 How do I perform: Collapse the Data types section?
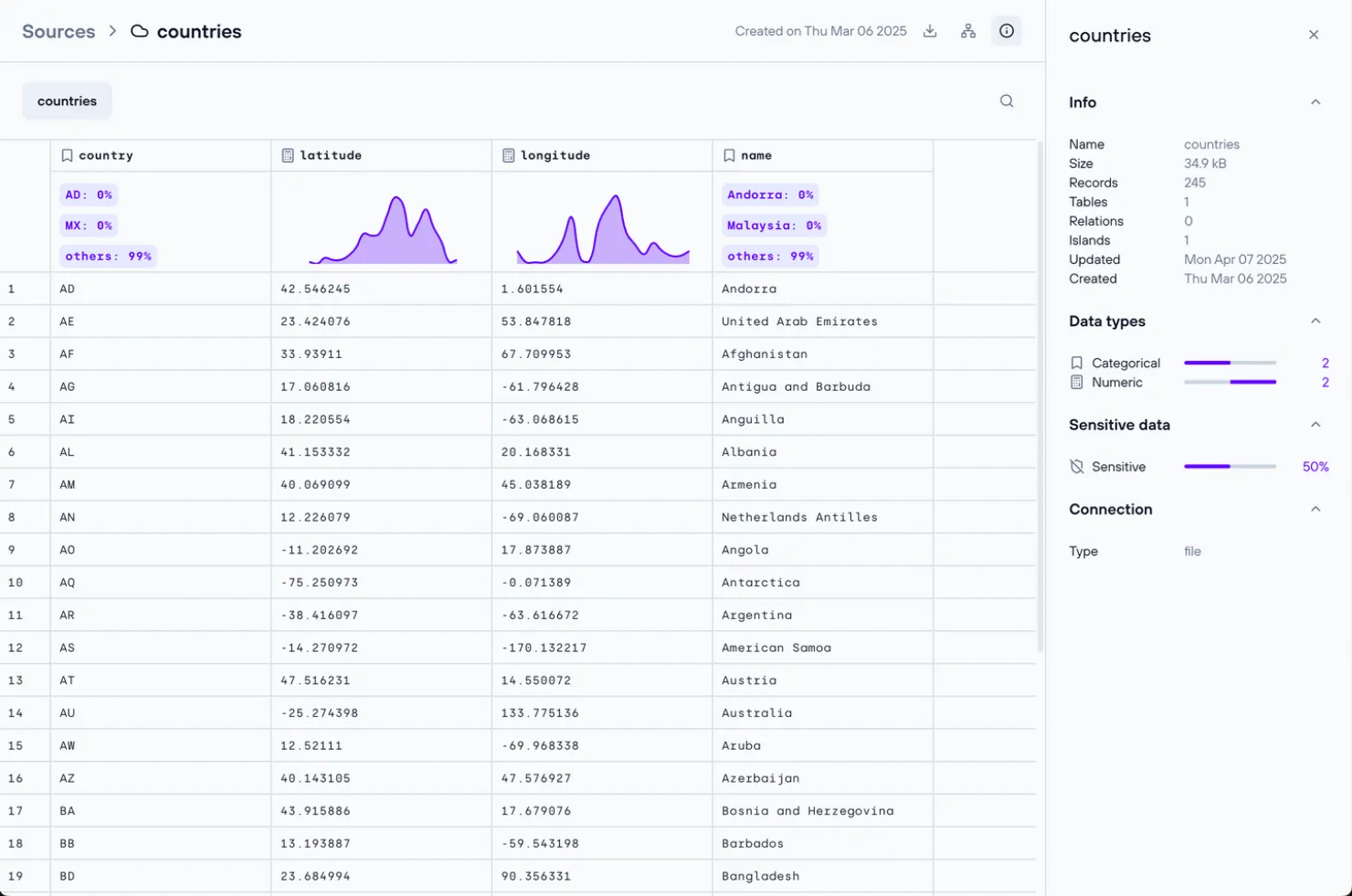point(1315,322)
